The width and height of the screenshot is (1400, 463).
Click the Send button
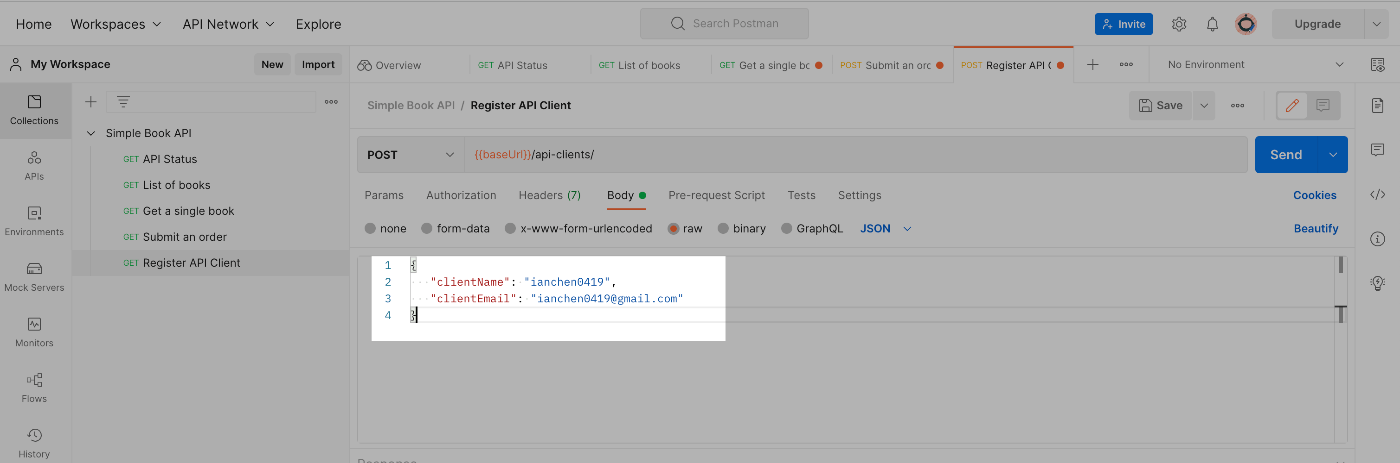click(x=1286, y=155)
